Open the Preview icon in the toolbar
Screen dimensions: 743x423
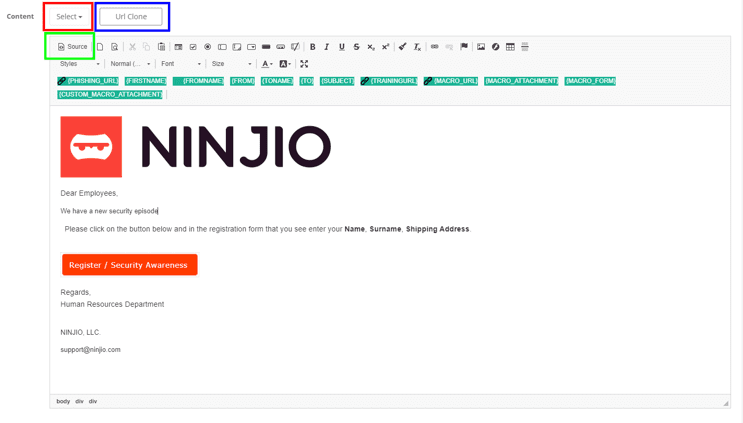pyautogui.click(x=114, y=46)
